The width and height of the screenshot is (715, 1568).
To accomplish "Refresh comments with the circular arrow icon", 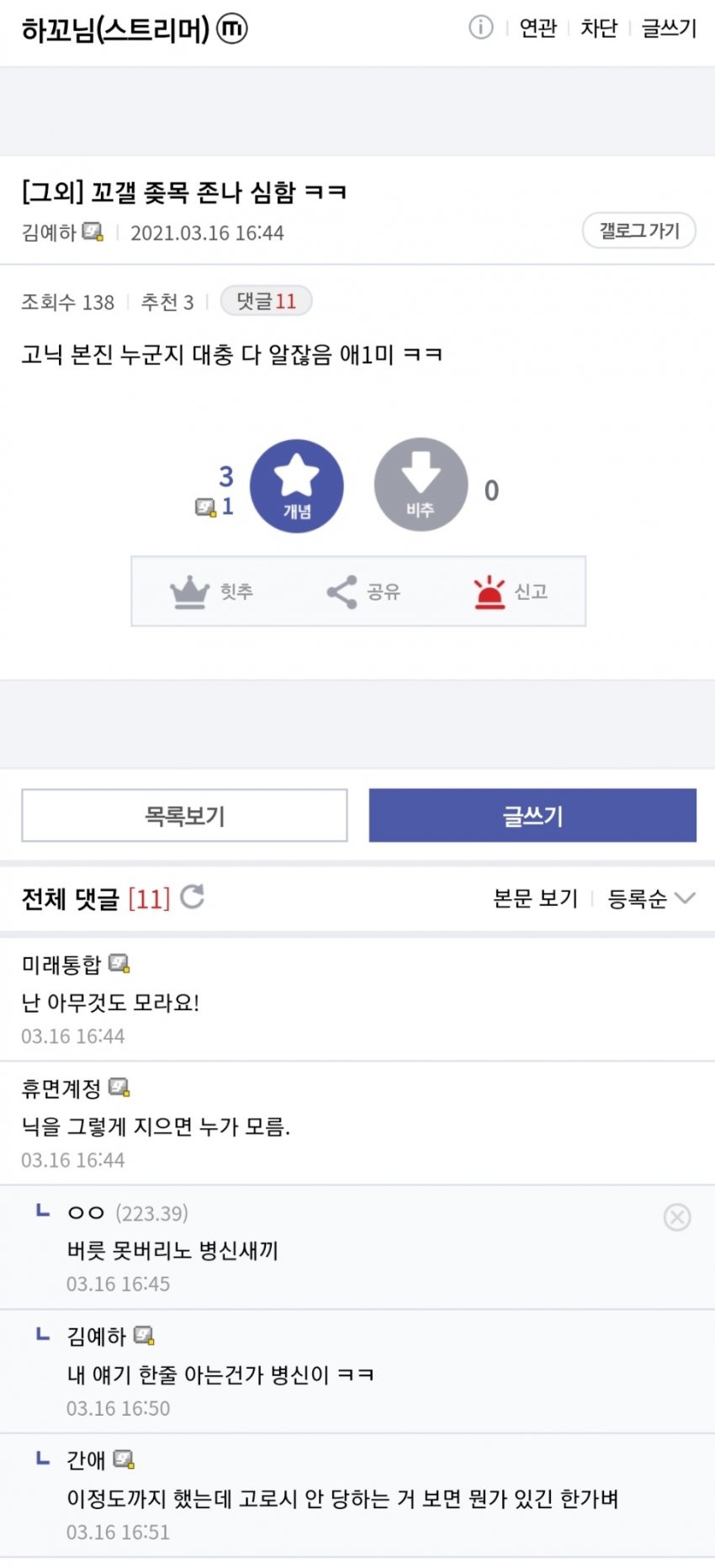I will (x=193, y=898).
